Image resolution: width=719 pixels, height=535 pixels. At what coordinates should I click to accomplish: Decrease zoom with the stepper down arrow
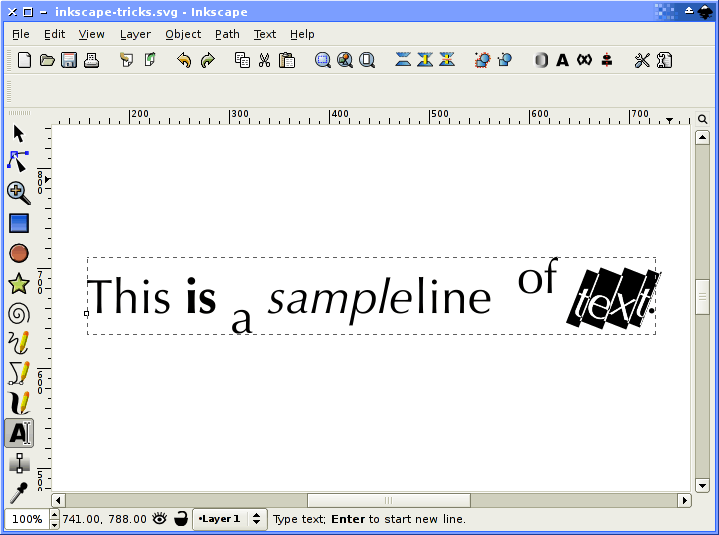tap(55, 524)
